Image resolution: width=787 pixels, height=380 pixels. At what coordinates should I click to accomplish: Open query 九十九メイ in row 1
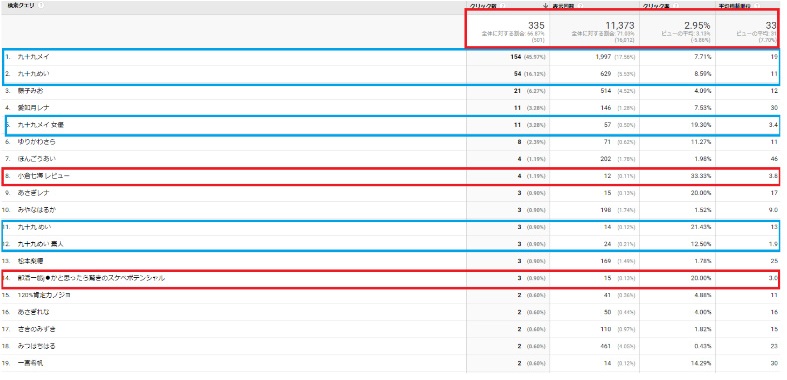pos(33,57)
